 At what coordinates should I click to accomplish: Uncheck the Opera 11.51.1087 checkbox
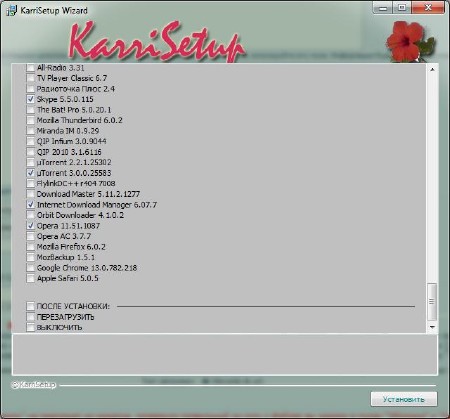(30, 226)
